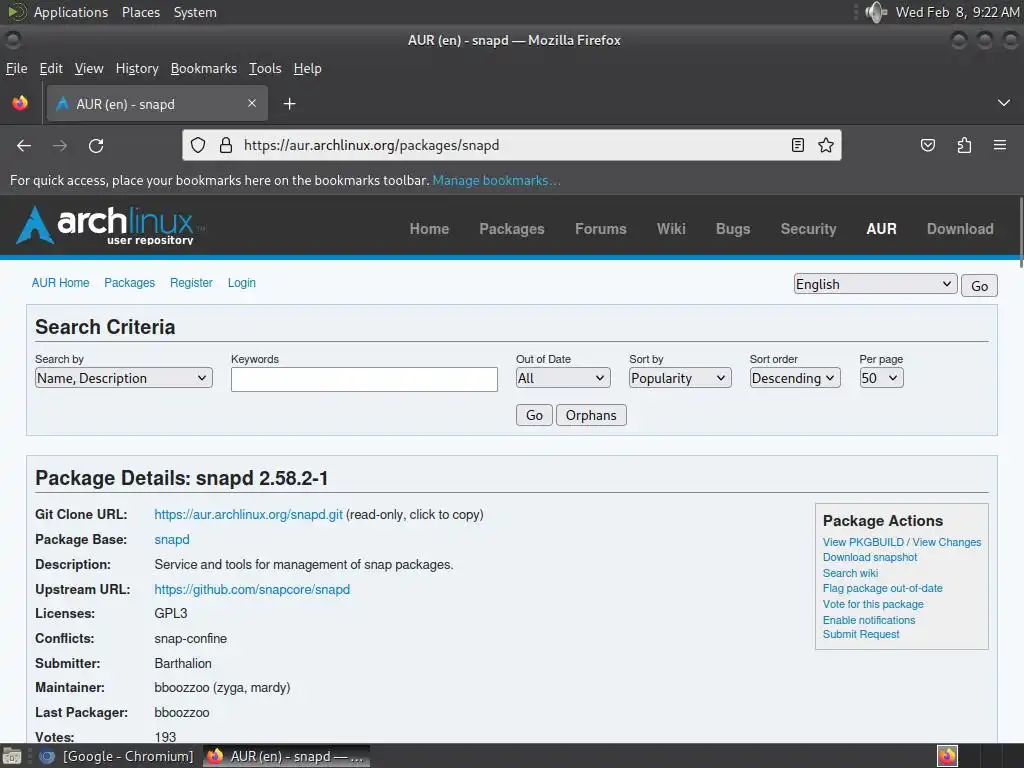The image size is (1024, 768).
Task: Click the Manage bookmarks link
Action: tap(496, 180)
